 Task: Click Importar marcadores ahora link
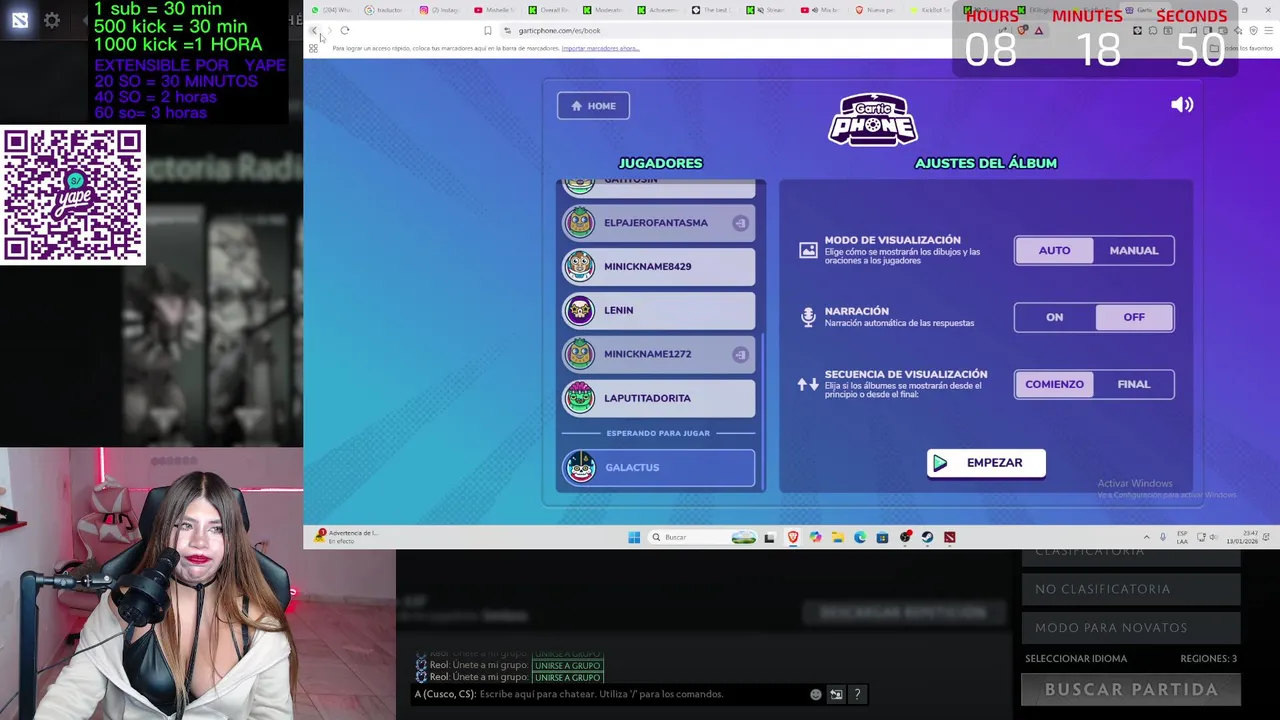(600, 48)
